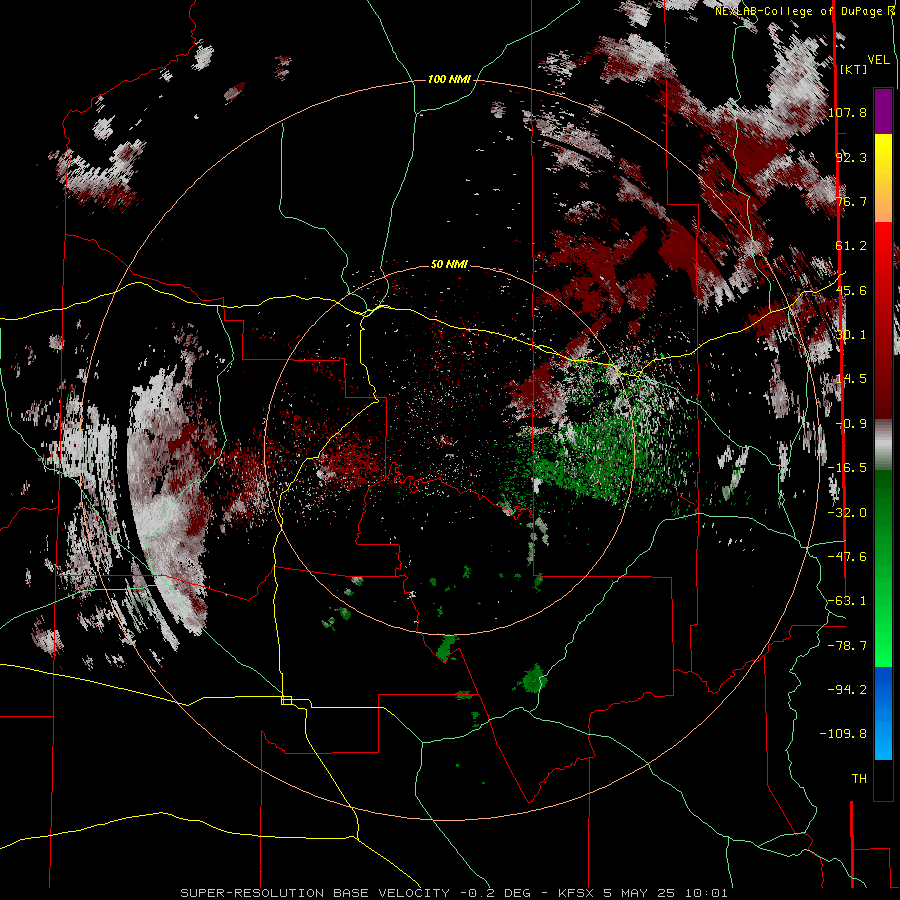This screenshot has height=900, width=900.
Task: Click the SUPER-RESOLUTION BASE VELOCITY caption
Action: (315, 893)
